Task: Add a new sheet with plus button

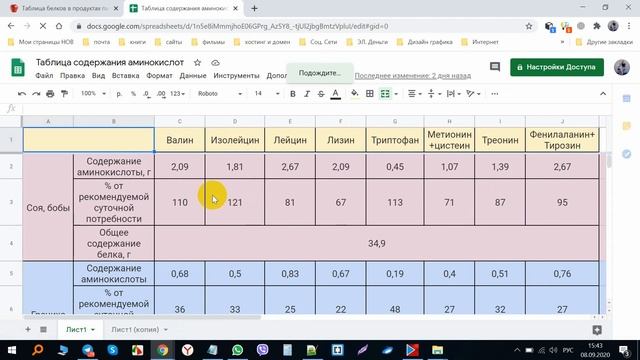Action: tap(28, 329)
